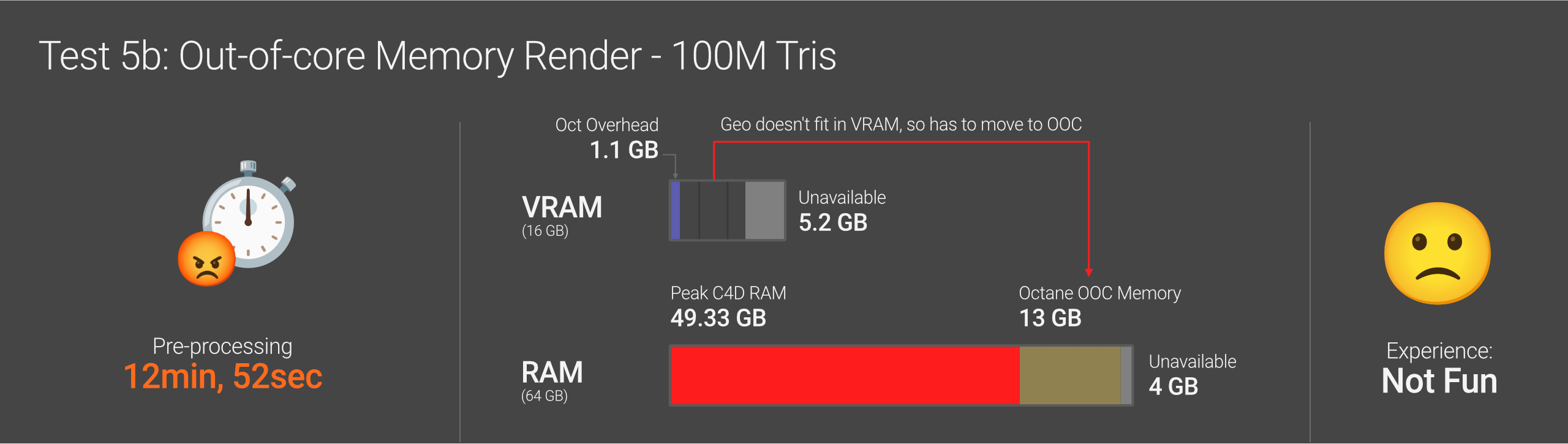
Task: Click the Geo doesn't fit in VRAM caption
Action: 901,124
